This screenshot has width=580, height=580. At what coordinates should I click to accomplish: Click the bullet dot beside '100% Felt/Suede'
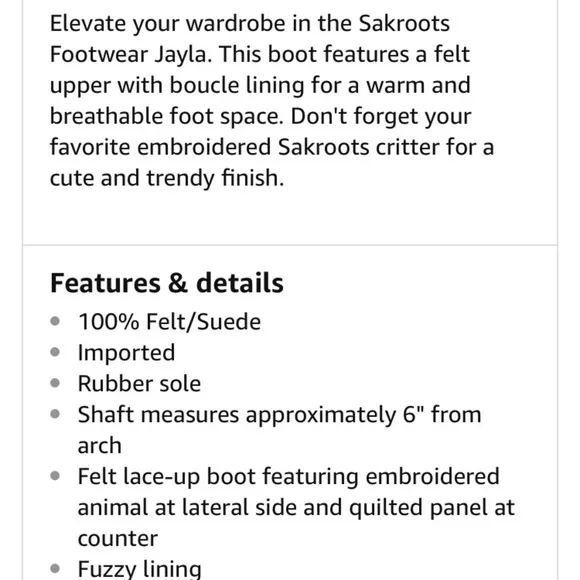click(55, 321)
